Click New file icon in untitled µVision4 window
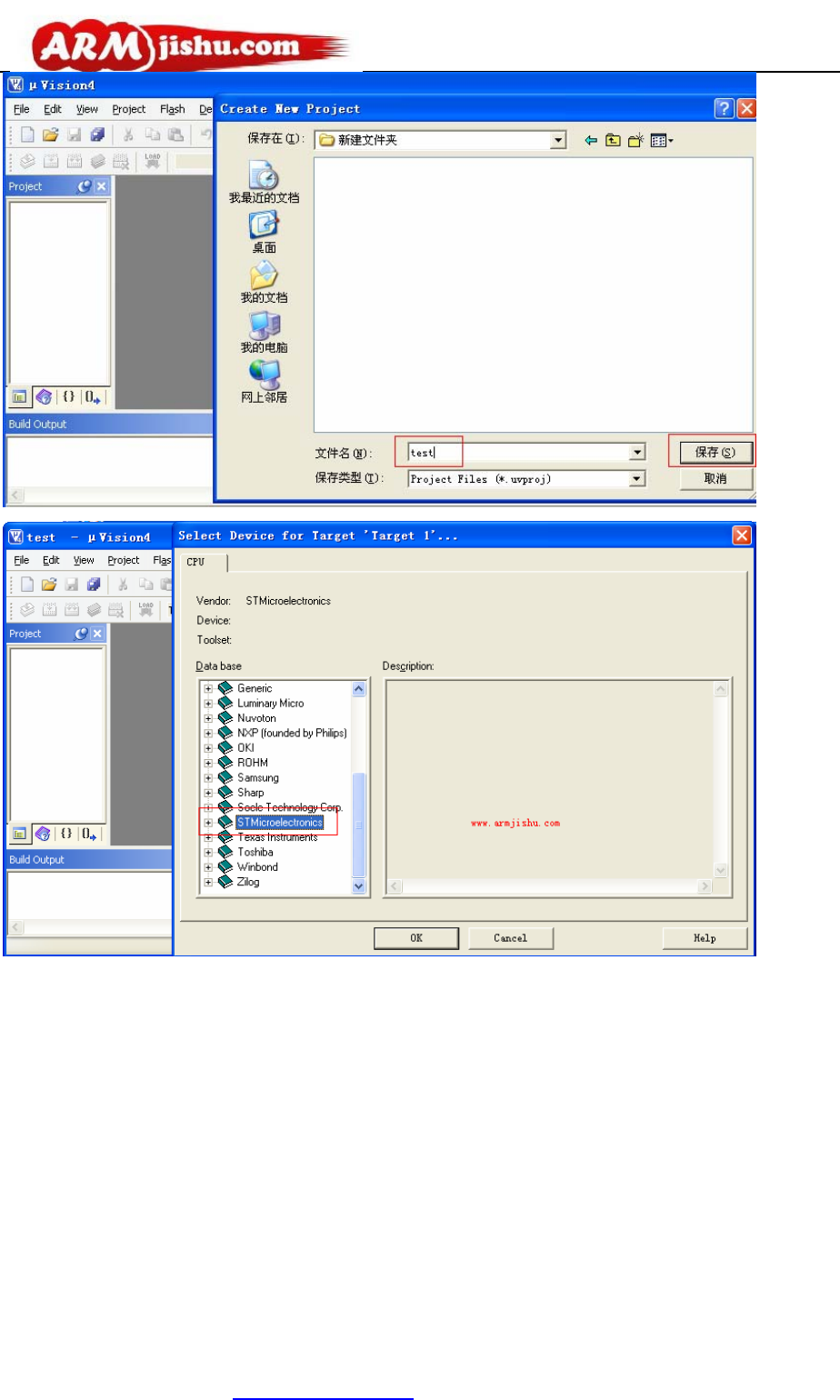 pyautogui.click(x=27, y=135)
